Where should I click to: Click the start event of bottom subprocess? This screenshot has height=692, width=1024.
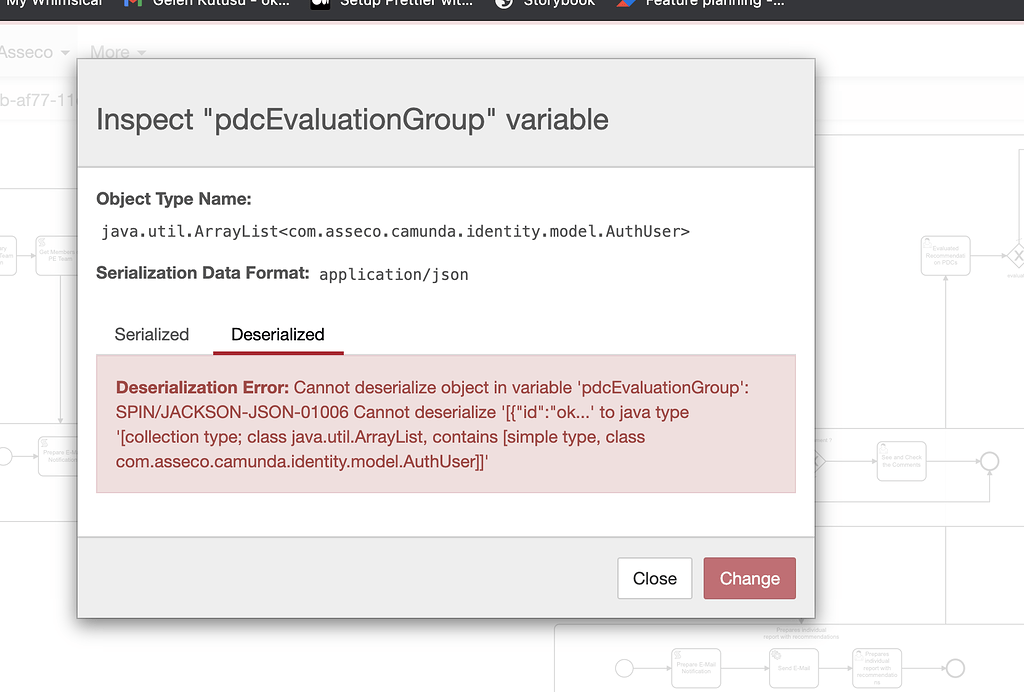624,668
